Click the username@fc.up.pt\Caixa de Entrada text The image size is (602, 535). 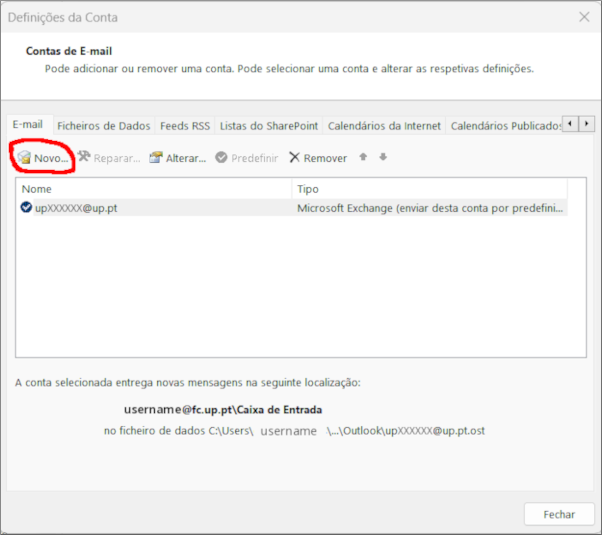point(223,410)
